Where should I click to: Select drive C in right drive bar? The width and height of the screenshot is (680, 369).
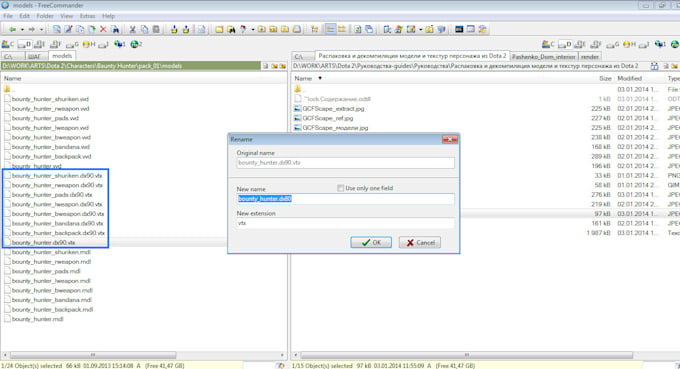[x=548, y=44]
